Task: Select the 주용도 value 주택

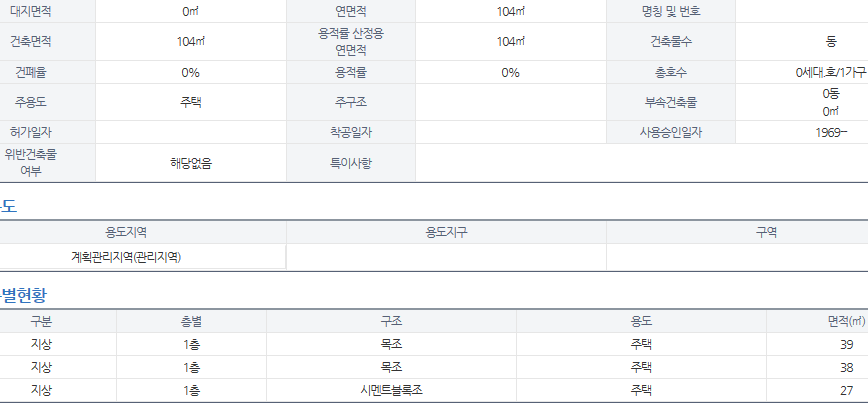Action: (190, 102)
